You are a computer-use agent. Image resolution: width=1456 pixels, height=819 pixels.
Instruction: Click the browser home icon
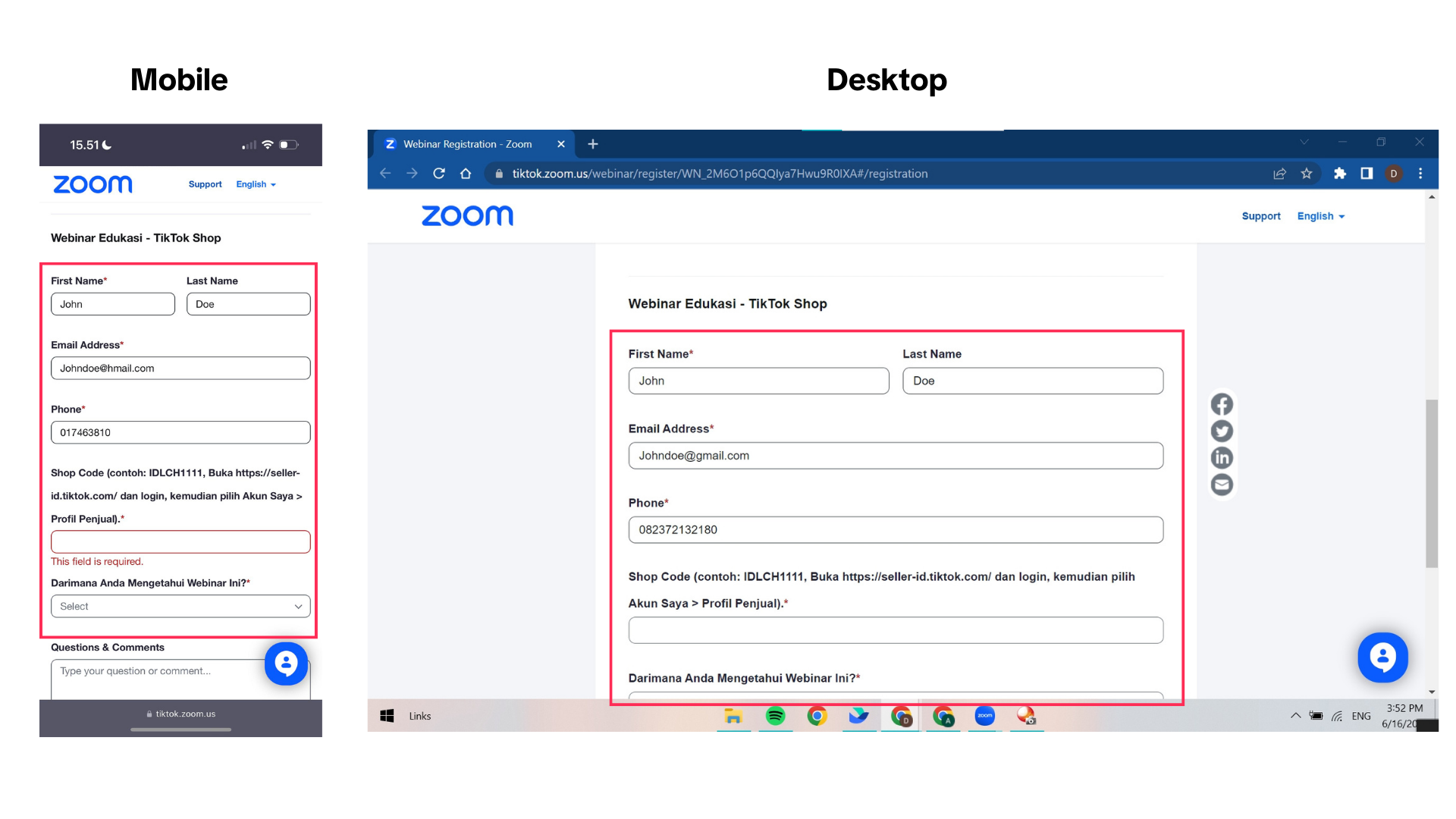pyautogui.click(x=466, y=174)
